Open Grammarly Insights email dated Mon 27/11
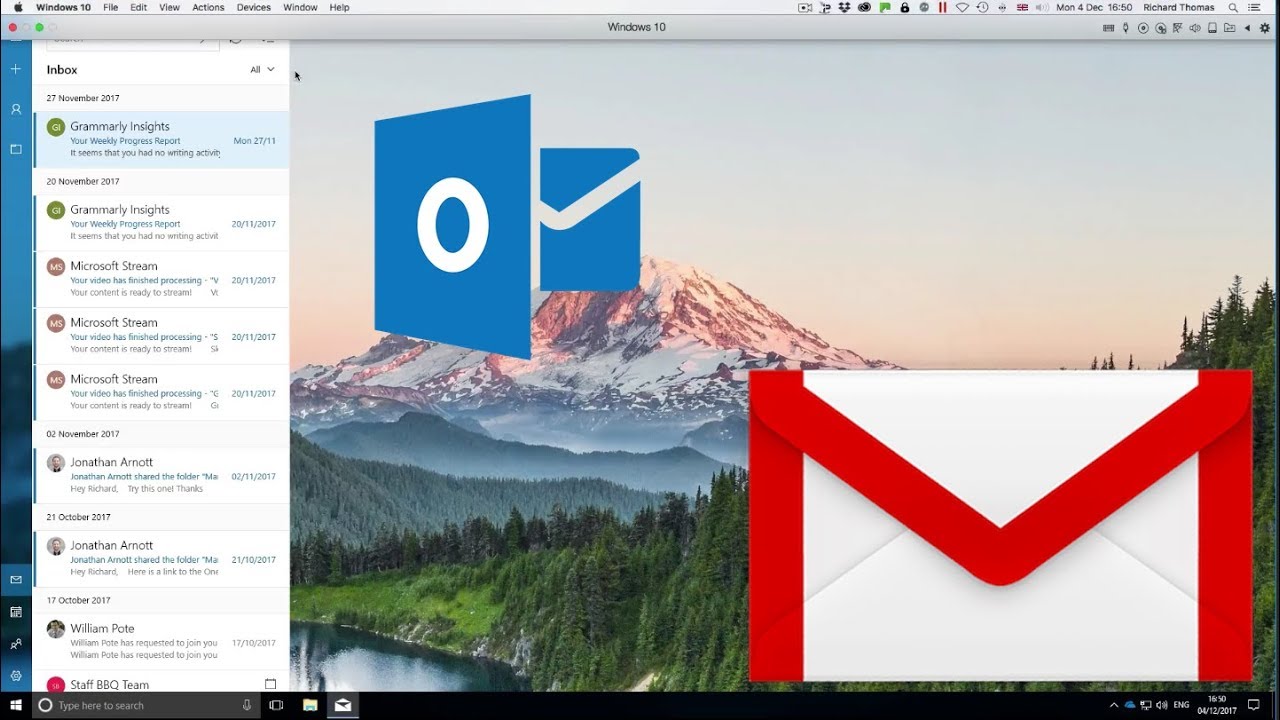 pyautogui.click(x=161, y=140)
